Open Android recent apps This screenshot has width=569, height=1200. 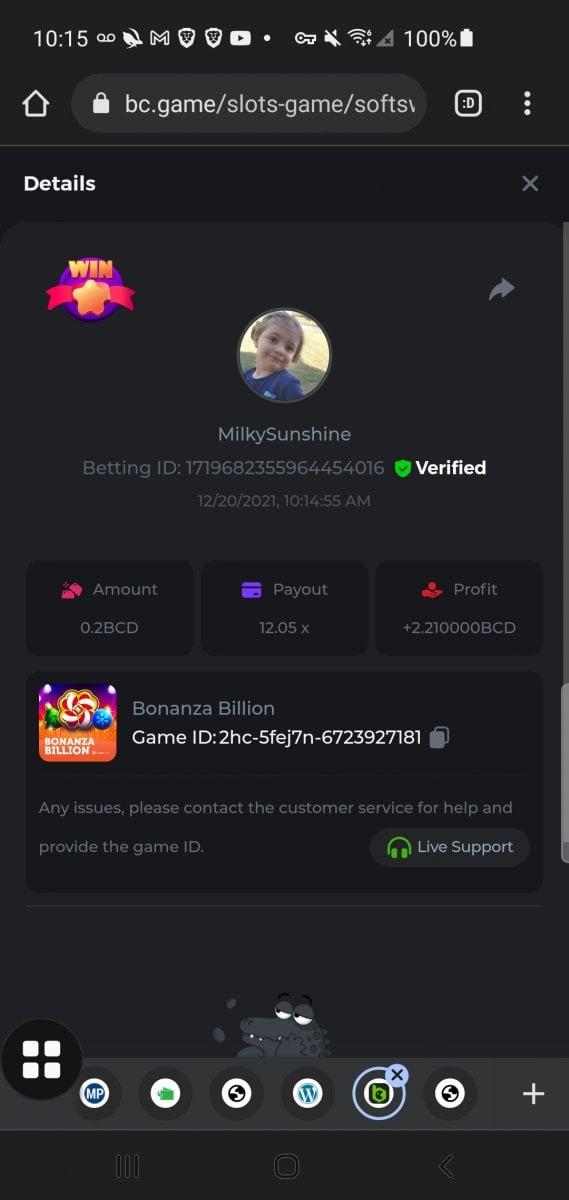[127, 1166]
